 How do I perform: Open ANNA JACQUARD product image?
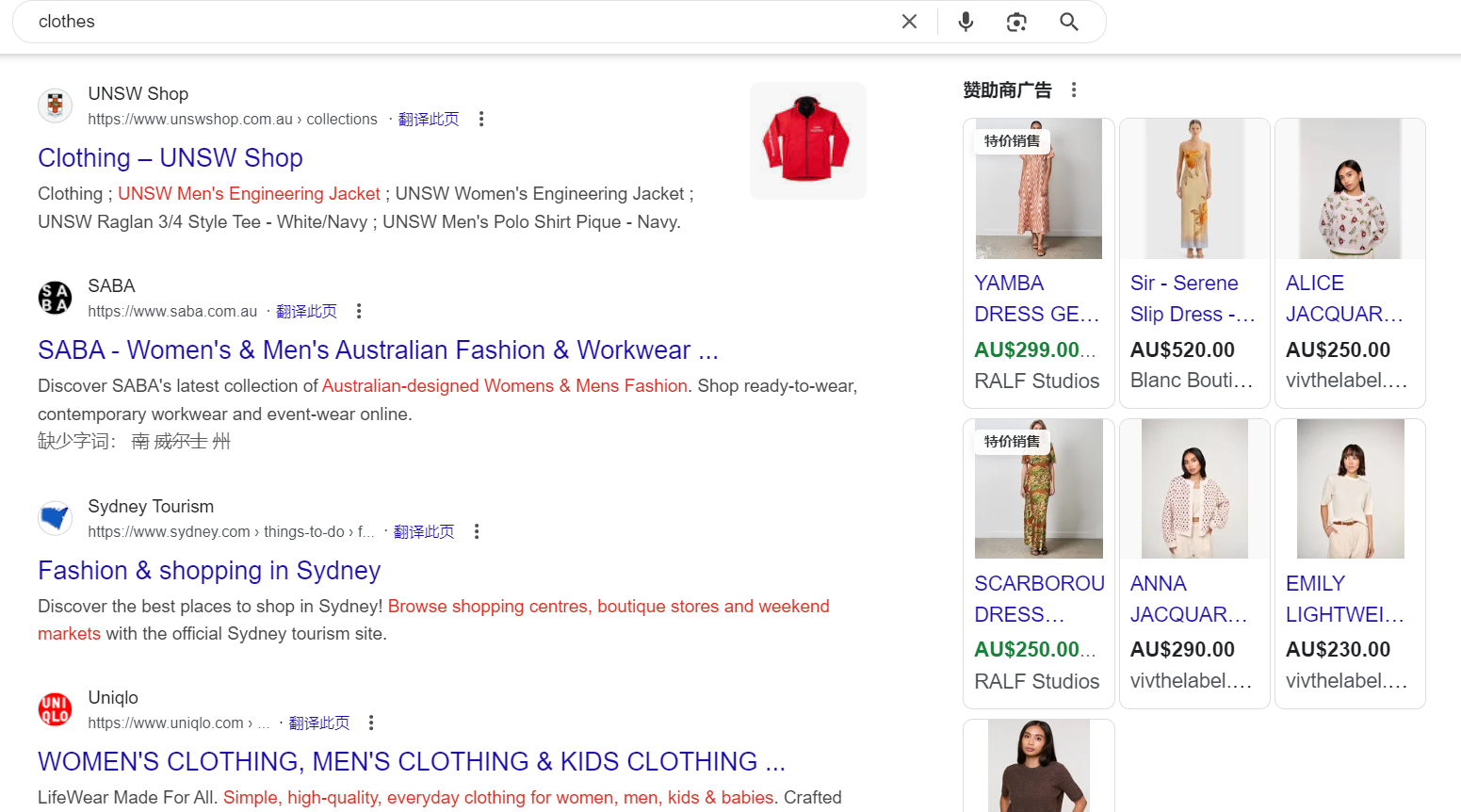pos(1194,489)
